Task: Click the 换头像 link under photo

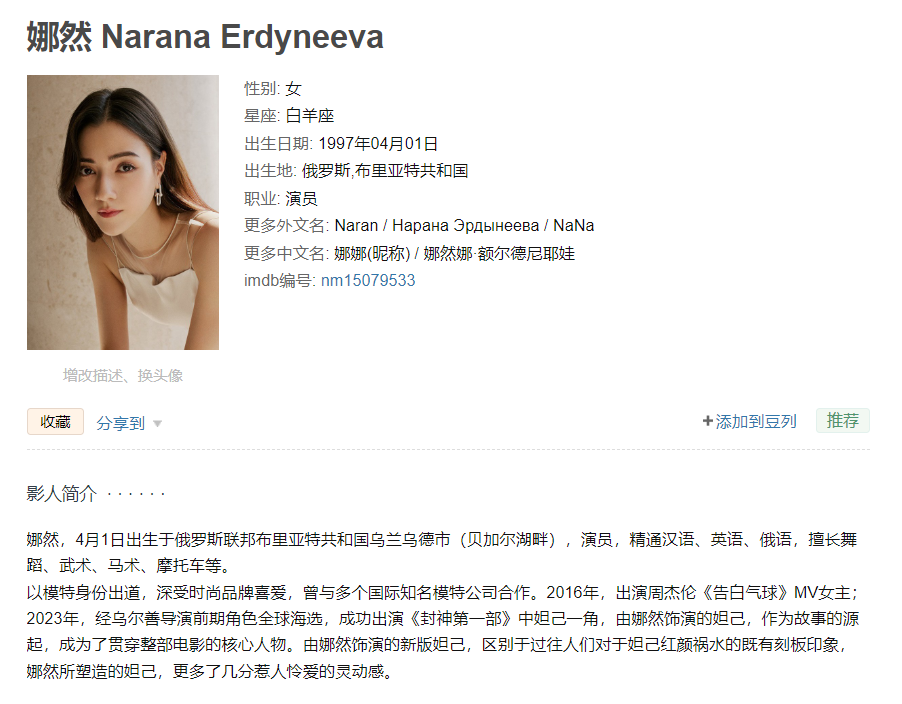Action: [x=160, y=376]
